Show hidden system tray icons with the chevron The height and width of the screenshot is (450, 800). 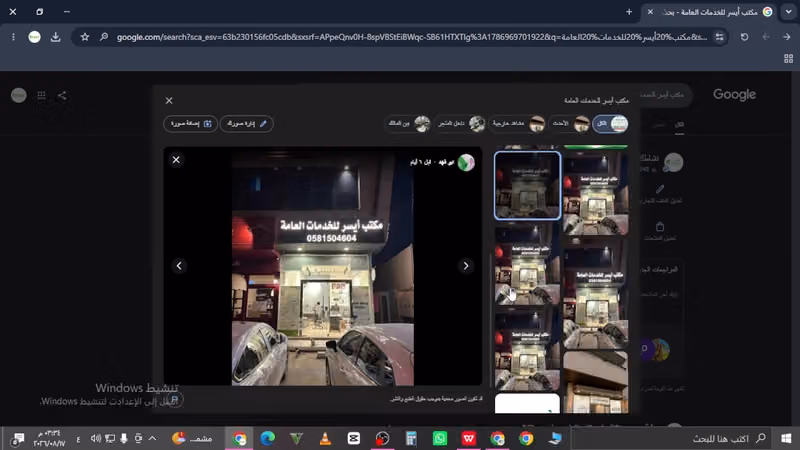[153, 438]
